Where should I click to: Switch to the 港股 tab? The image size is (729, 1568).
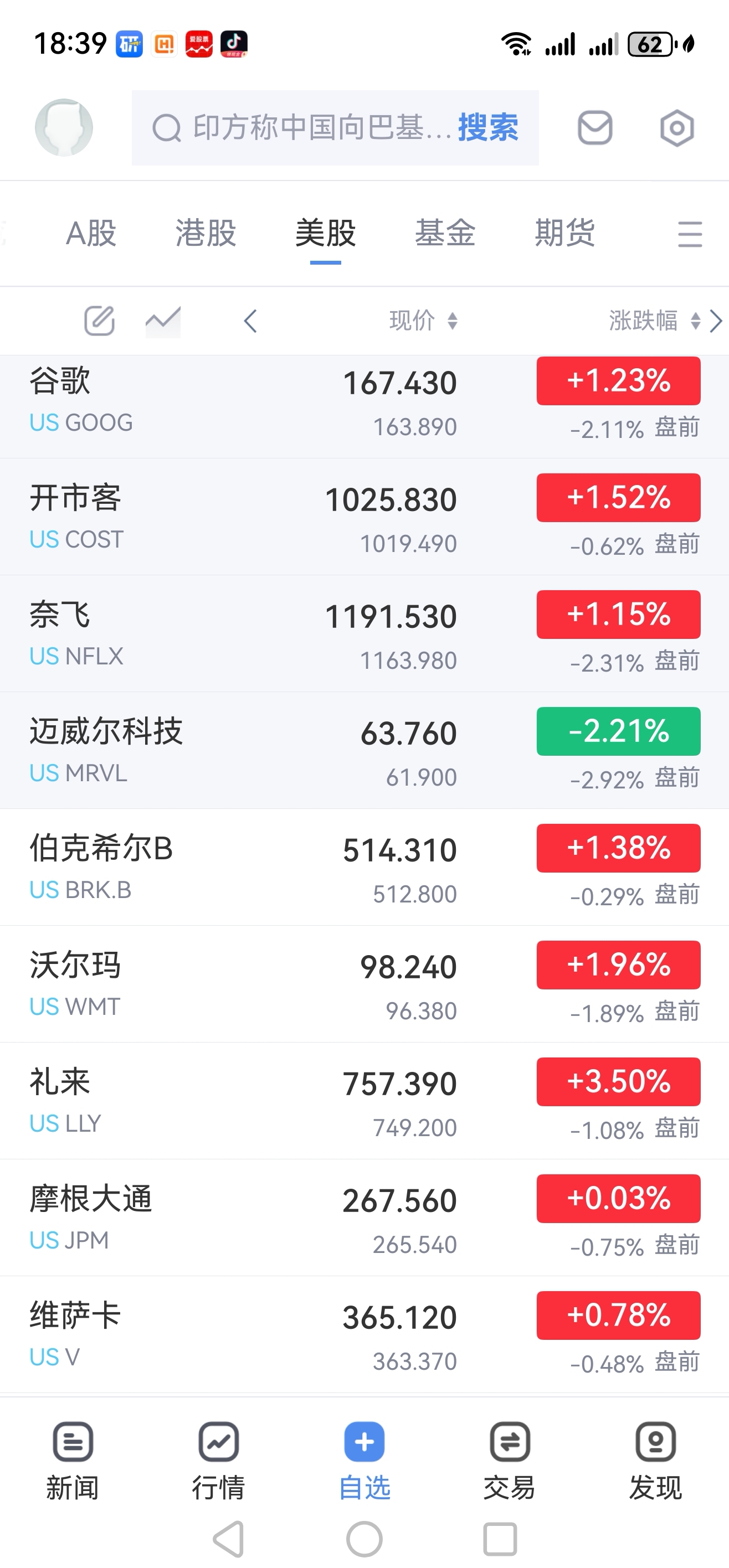[x=206, y=233]
